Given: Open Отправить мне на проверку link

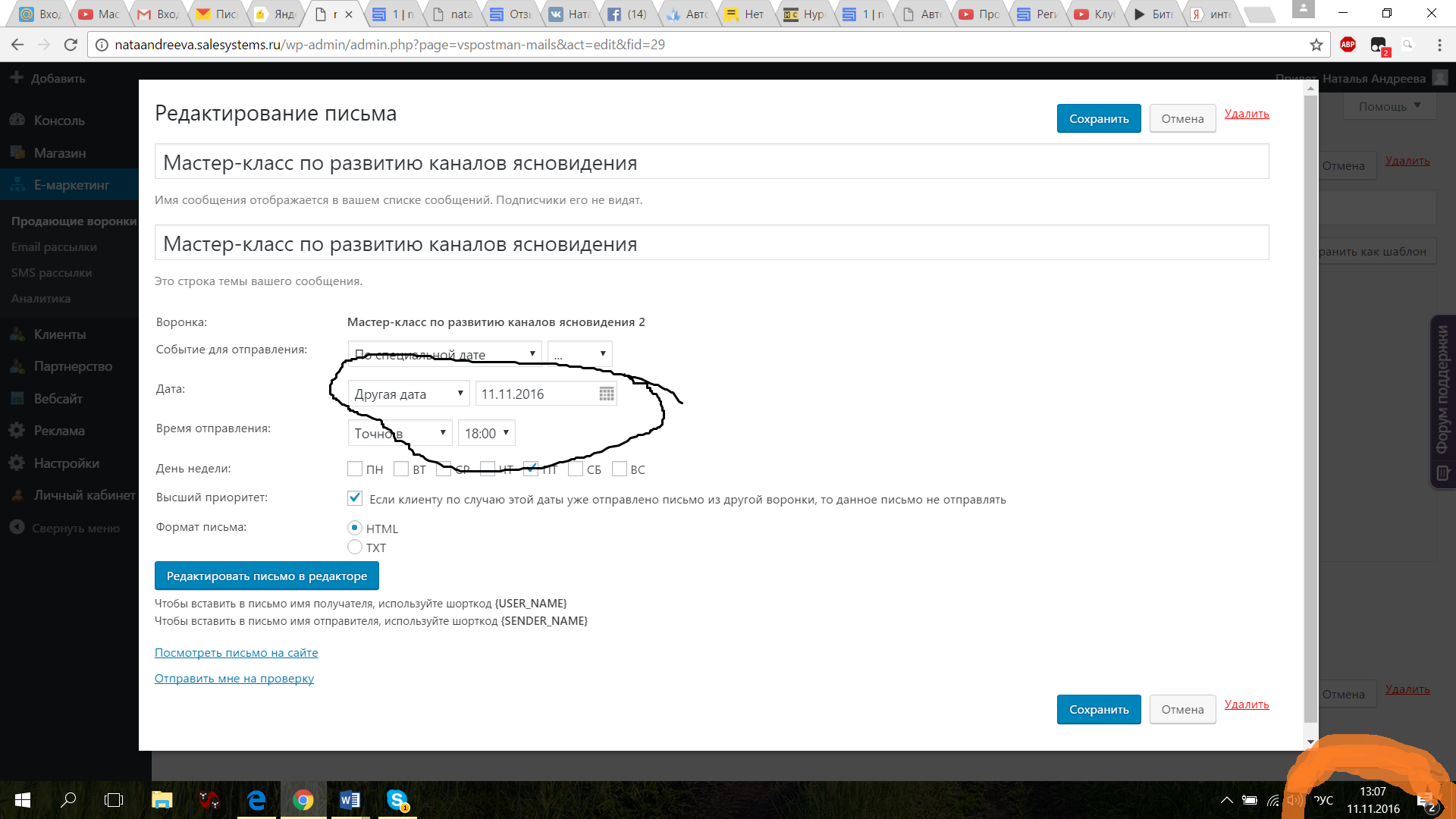Looking at the screenshot, I should coord(234,679).
